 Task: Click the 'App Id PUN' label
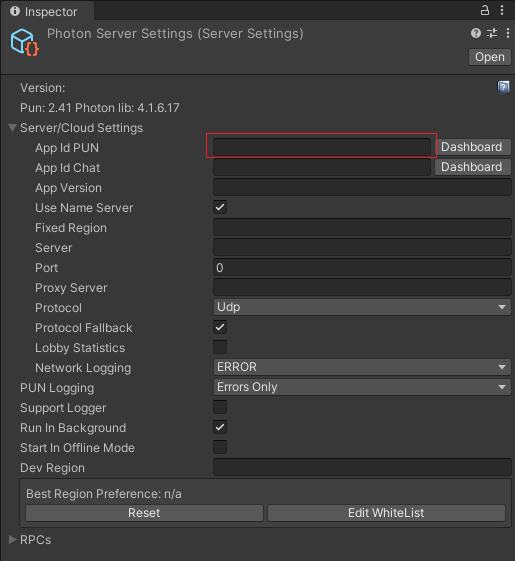coord(67,148)
